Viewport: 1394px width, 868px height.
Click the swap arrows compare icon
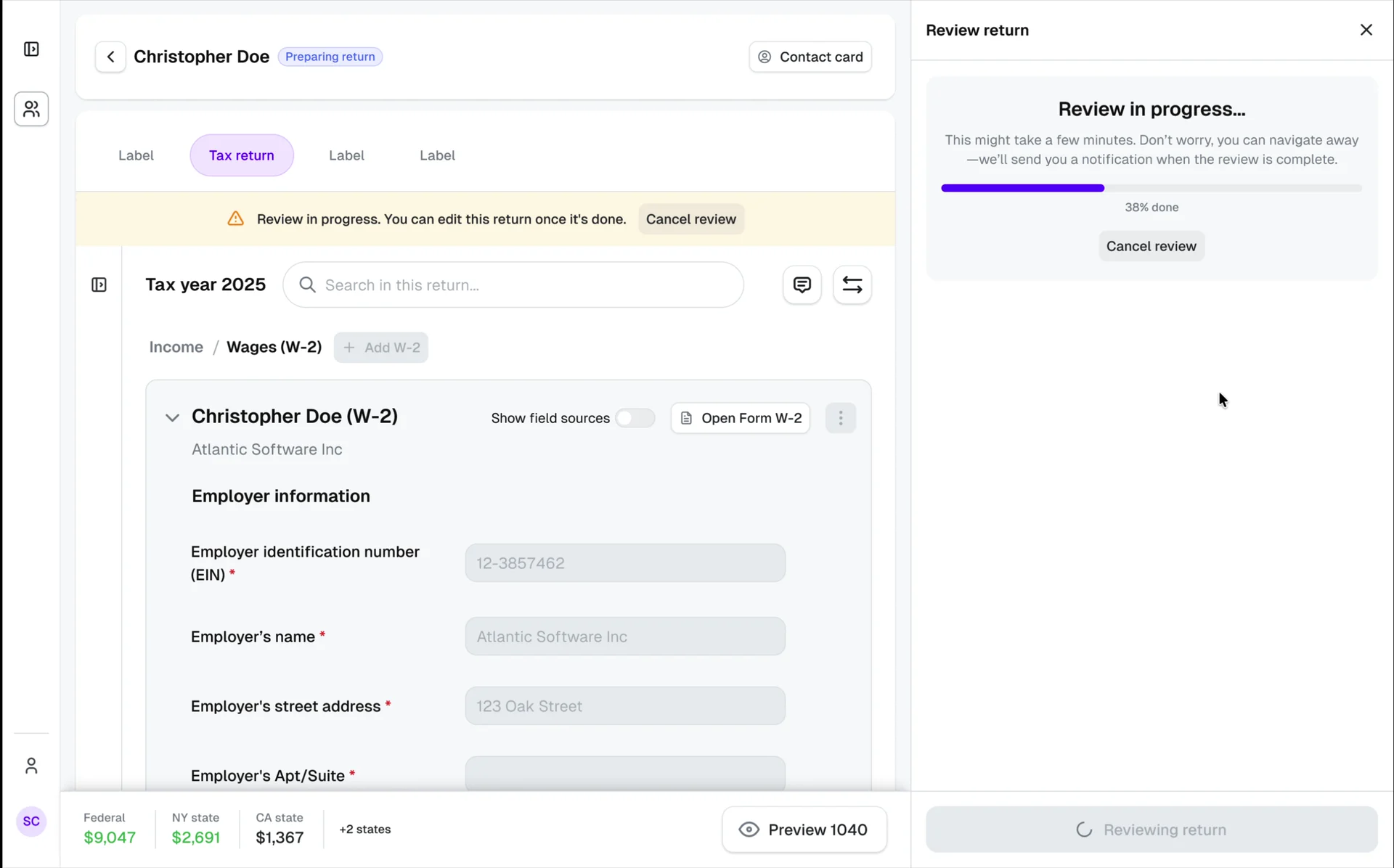pyautogui.click(x=852, y=284)
